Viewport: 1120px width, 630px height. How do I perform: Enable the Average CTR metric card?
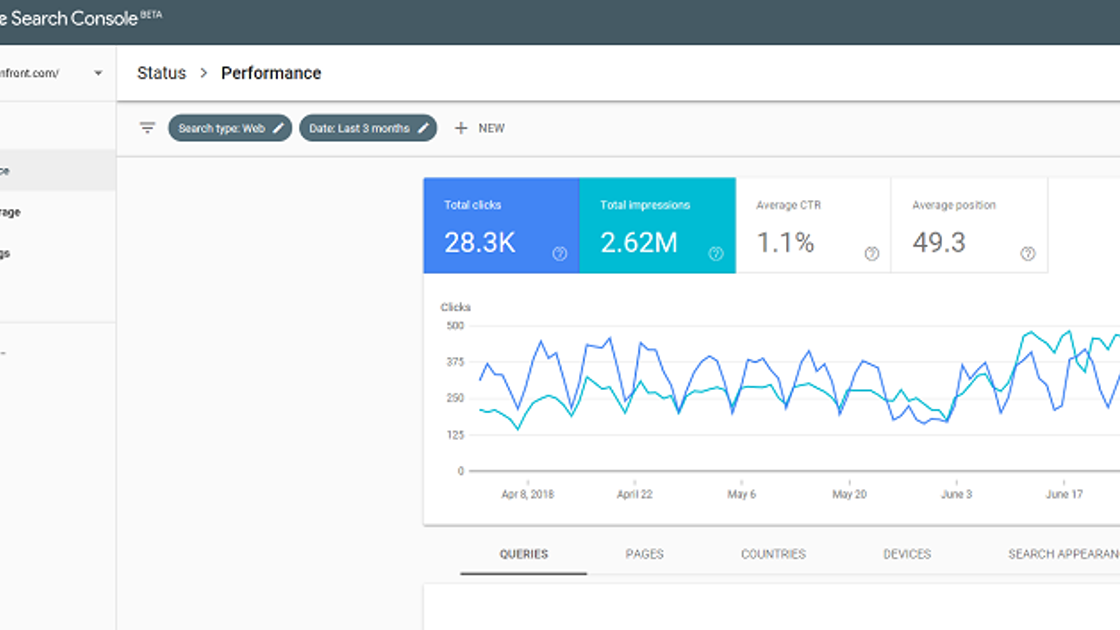tap(814, 225)
